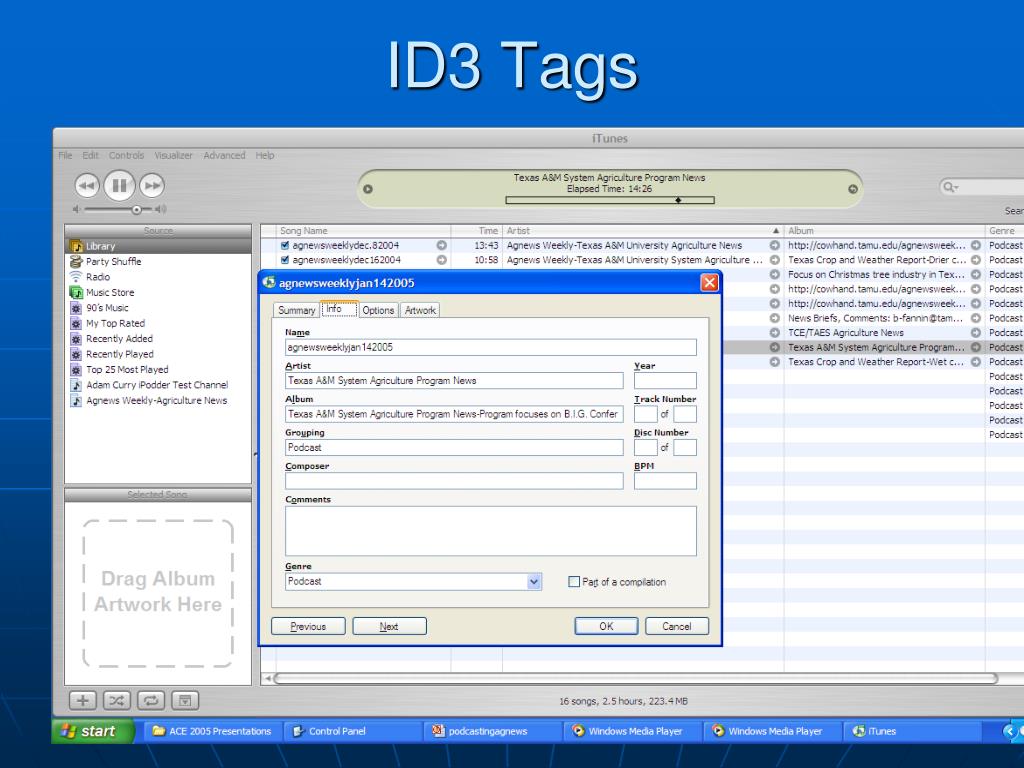Click the magnifier icon in the search box
The width and height of the screenshot is (1024, 768).
point(950,187)
